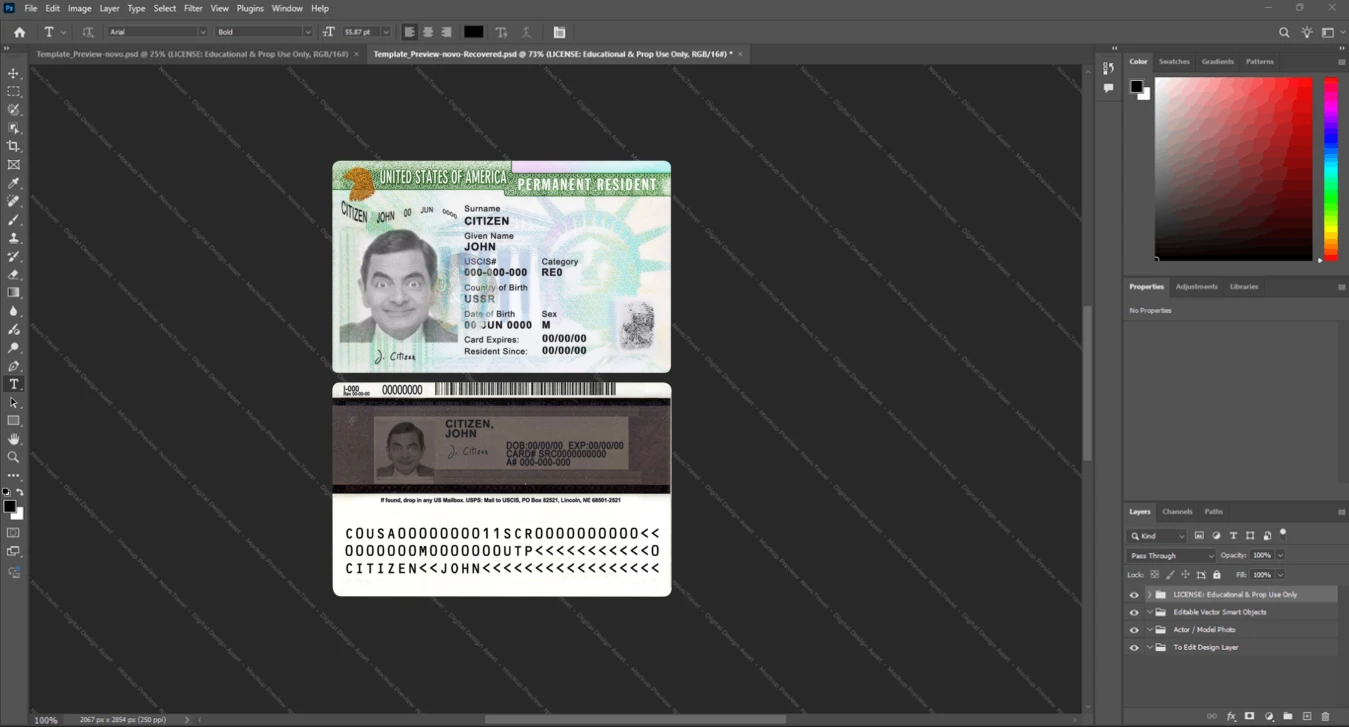1349x727 pixels.
Task: Click the black text color swatch
Action: (474, 32)
